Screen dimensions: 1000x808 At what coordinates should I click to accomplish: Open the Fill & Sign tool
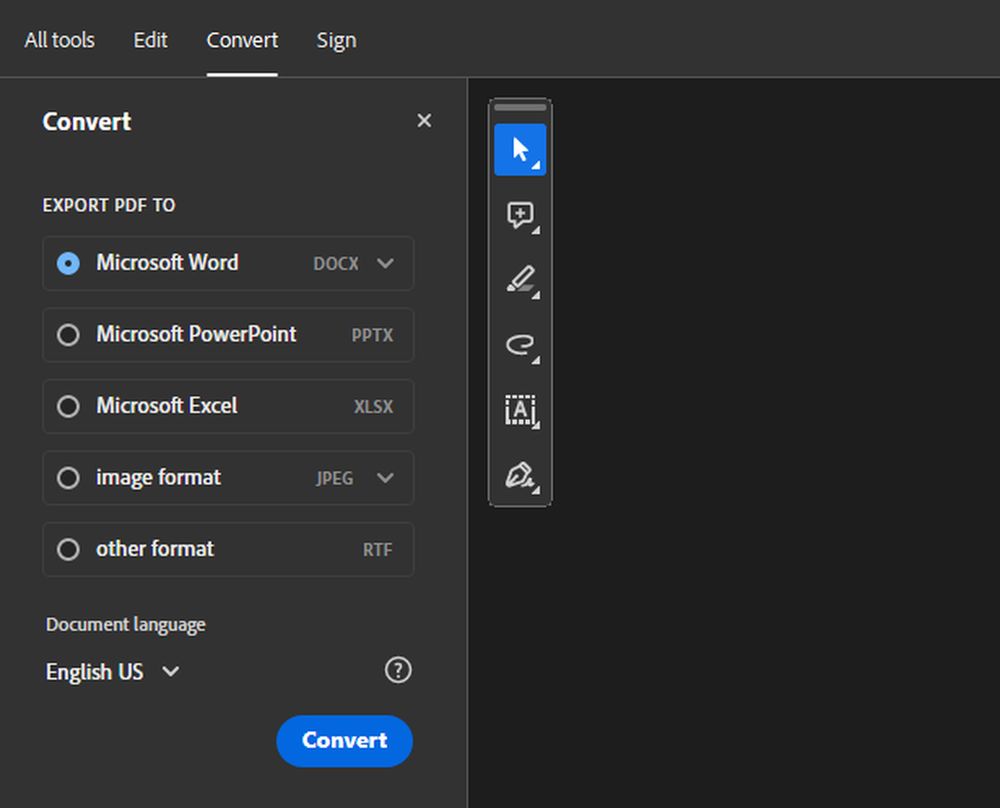pos(520,476)
